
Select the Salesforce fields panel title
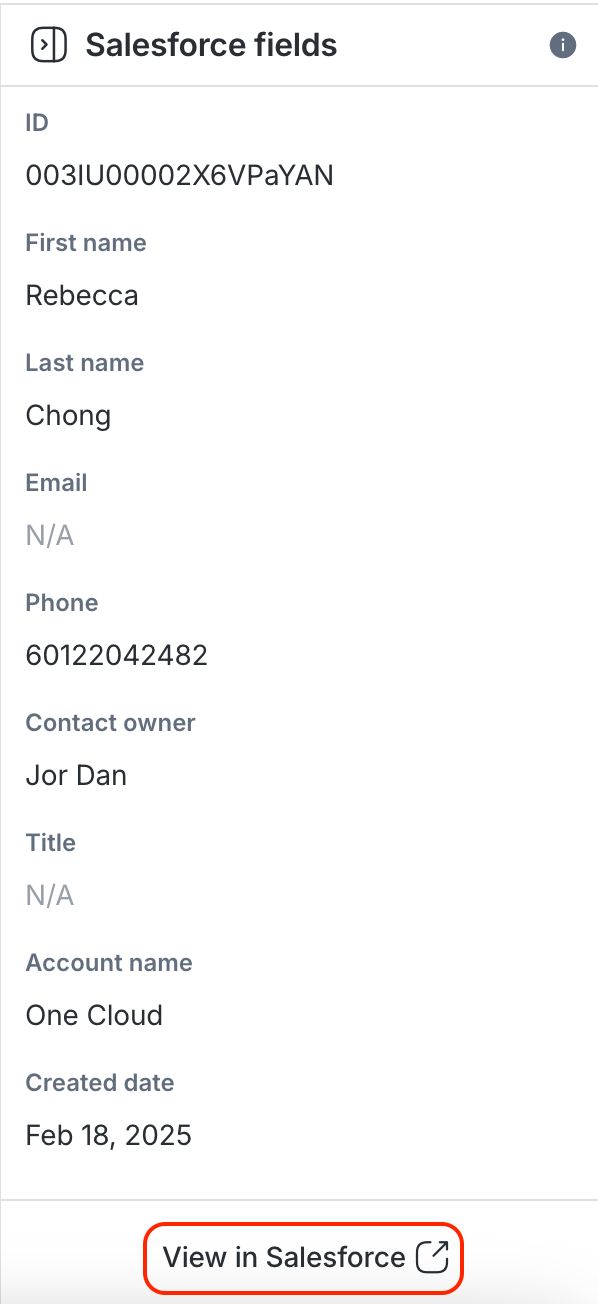coord(211,45)
